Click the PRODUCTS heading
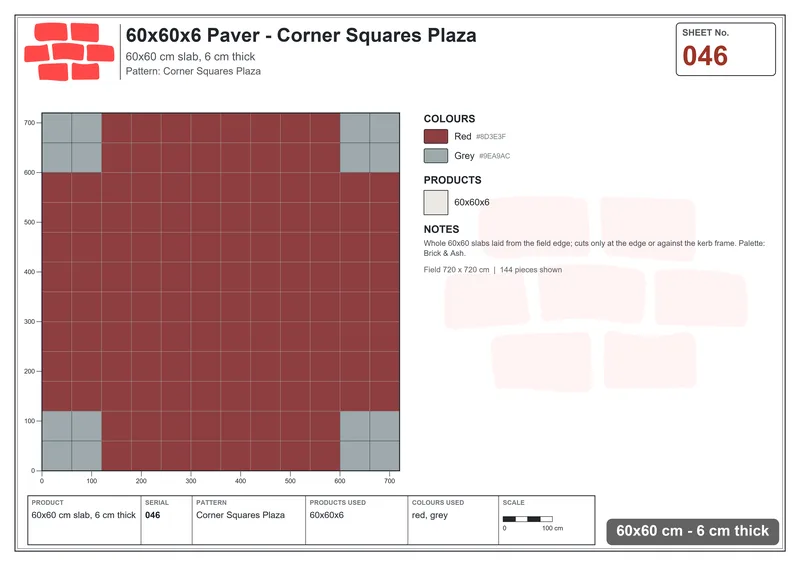Viewport: 800px width, 566px height. 453,180
